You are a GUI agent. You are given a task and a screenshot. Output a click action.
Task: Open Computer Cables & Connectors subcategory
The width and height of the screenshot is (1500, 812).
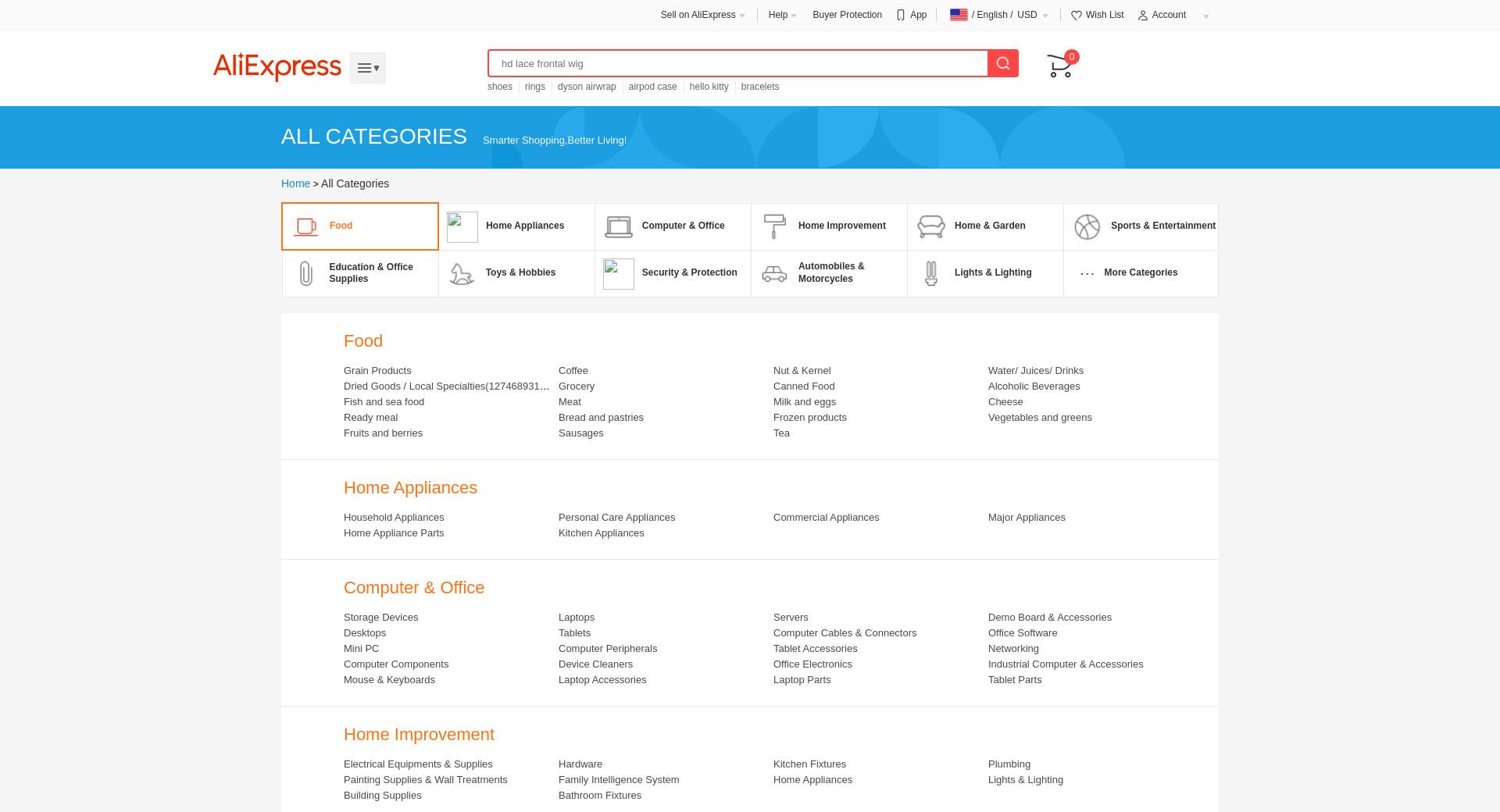point(845,633)
